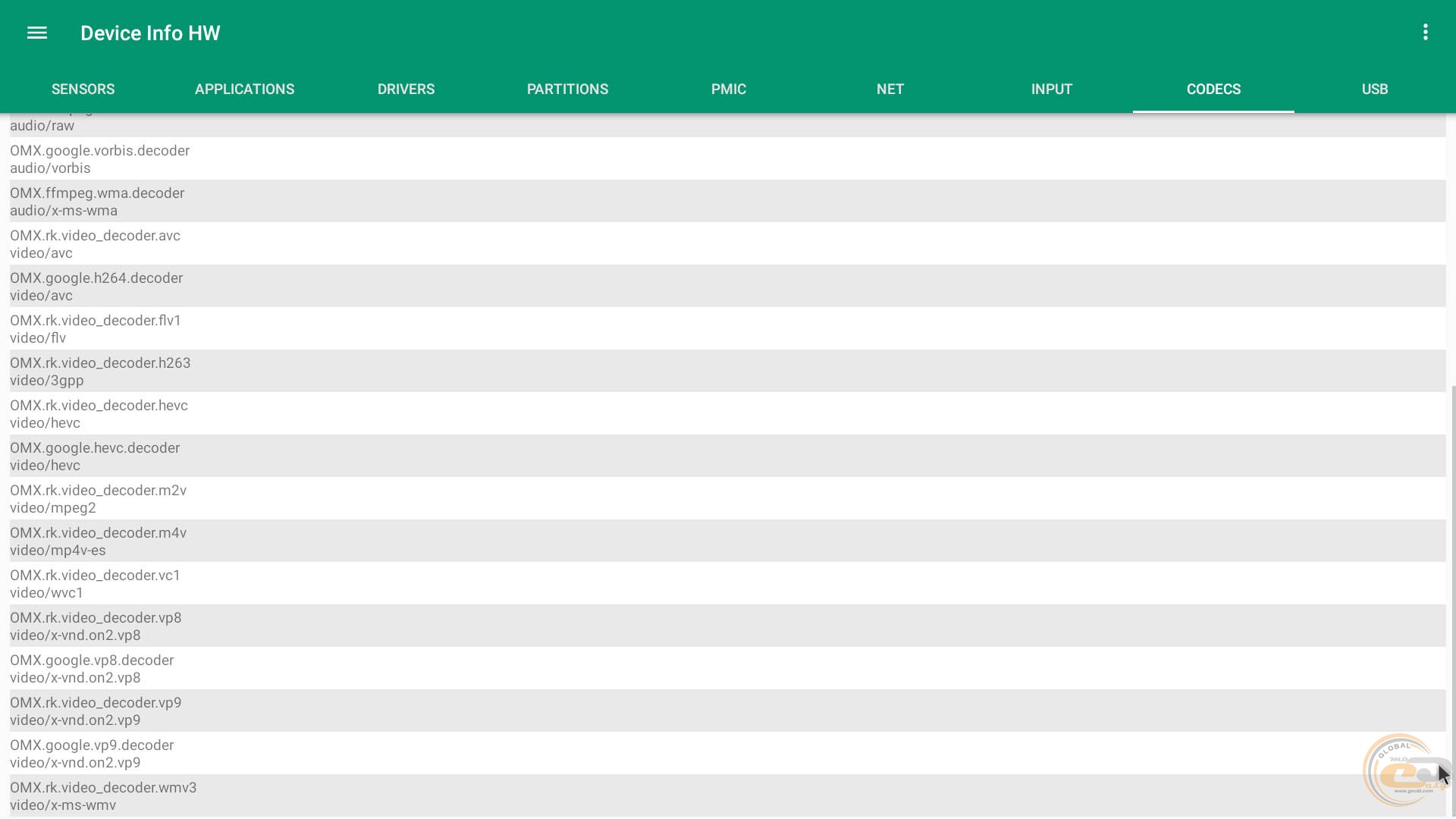Open the NET tab
Screen dimensions: 1456x819
pyautogui.click(x=890, y=89)
